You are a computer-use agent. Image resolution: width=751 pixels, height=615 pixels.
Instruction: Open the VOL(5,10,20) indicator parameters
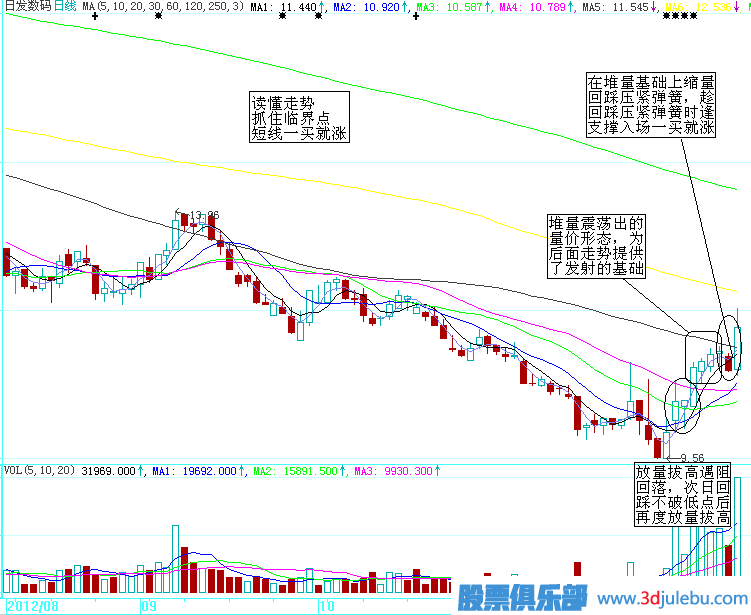pos(39,470)
